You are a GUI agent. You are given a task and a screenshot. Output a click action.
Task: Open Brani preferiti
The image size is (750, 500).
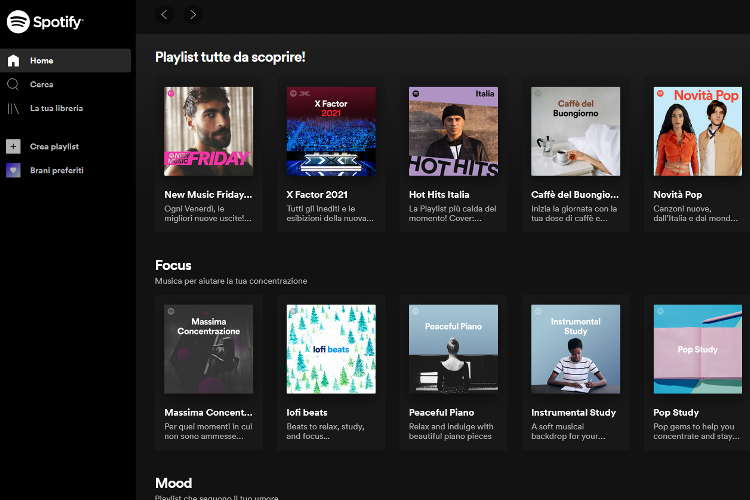[x=56, y=170]
